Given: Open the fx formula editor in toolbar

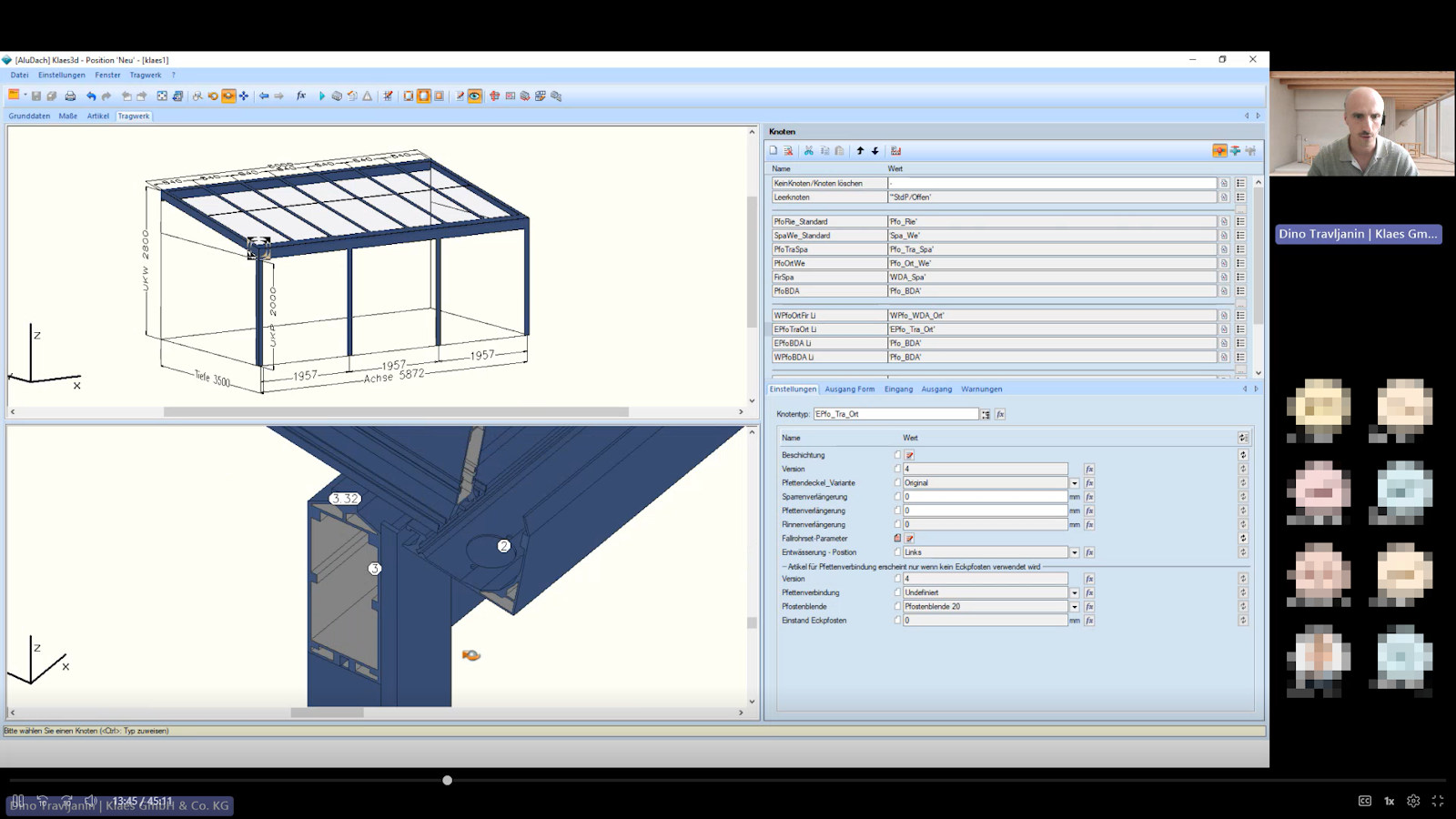Looking at the screenshot, I should pos(301,96).
